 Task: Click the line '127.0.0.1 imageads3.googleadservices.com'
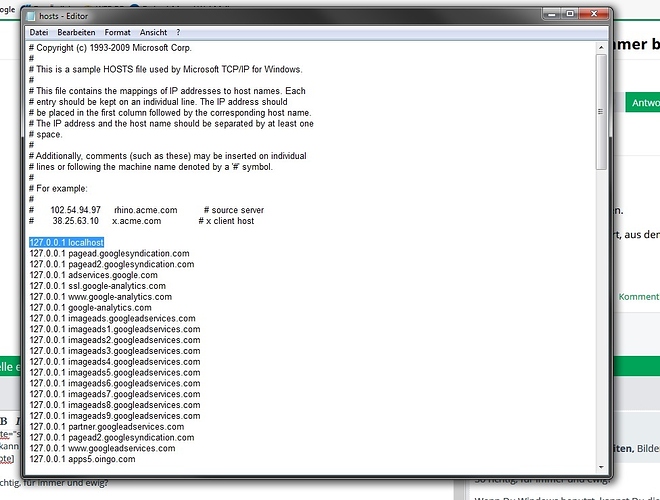click(115, 351)
